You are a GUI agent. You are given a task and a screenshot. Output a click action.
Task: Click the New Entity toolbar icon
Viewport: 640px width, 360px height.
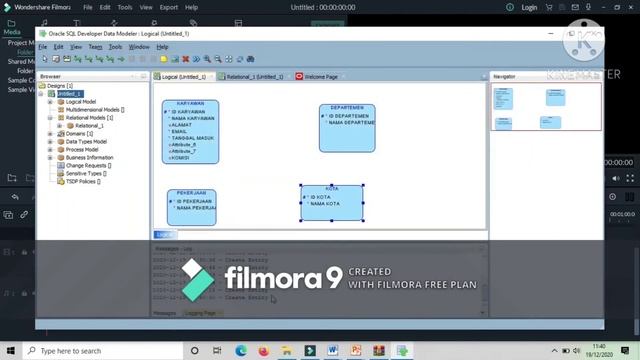tap(56, 59)
